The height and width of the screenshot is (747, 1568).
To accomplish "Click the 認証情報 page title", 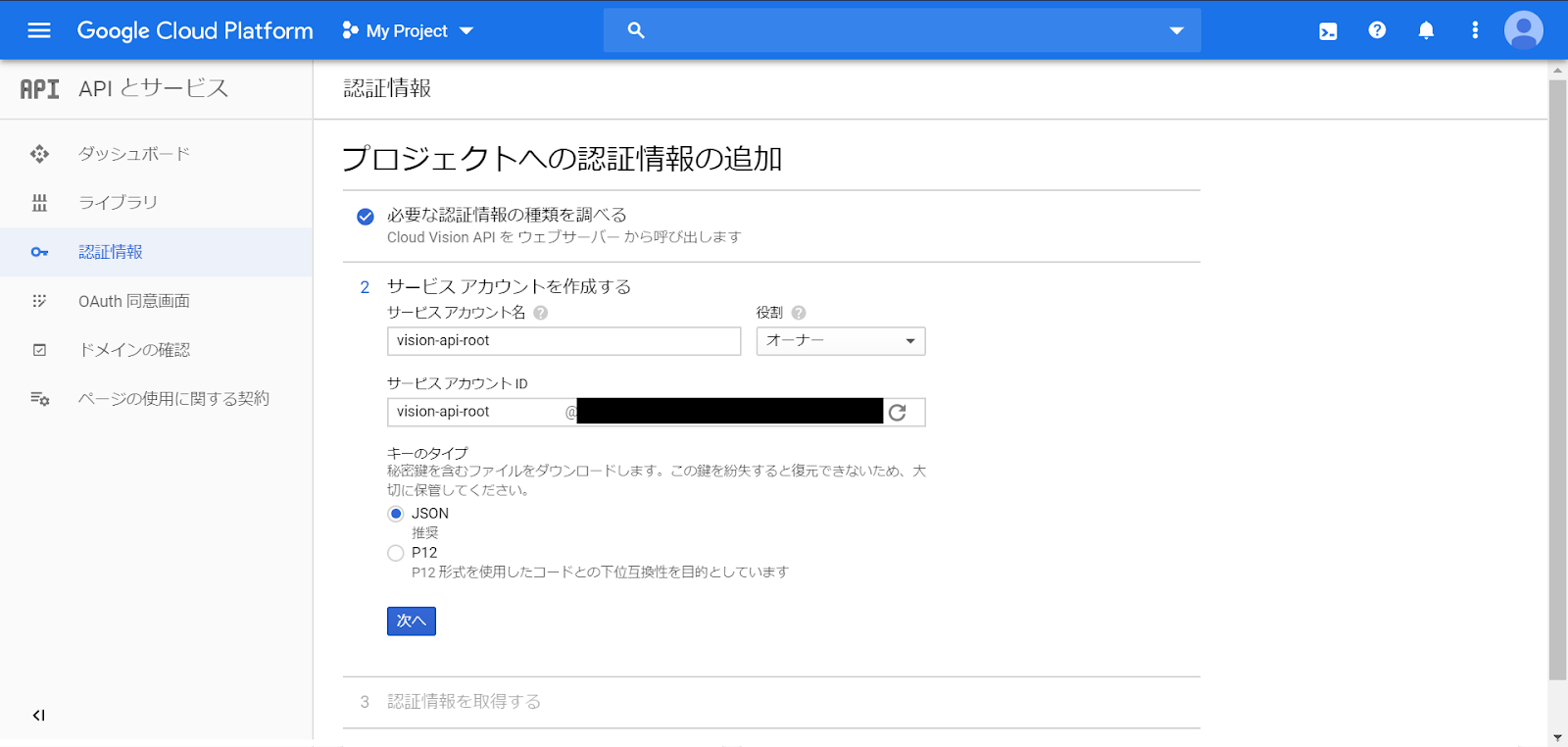I will coord(387,88).
